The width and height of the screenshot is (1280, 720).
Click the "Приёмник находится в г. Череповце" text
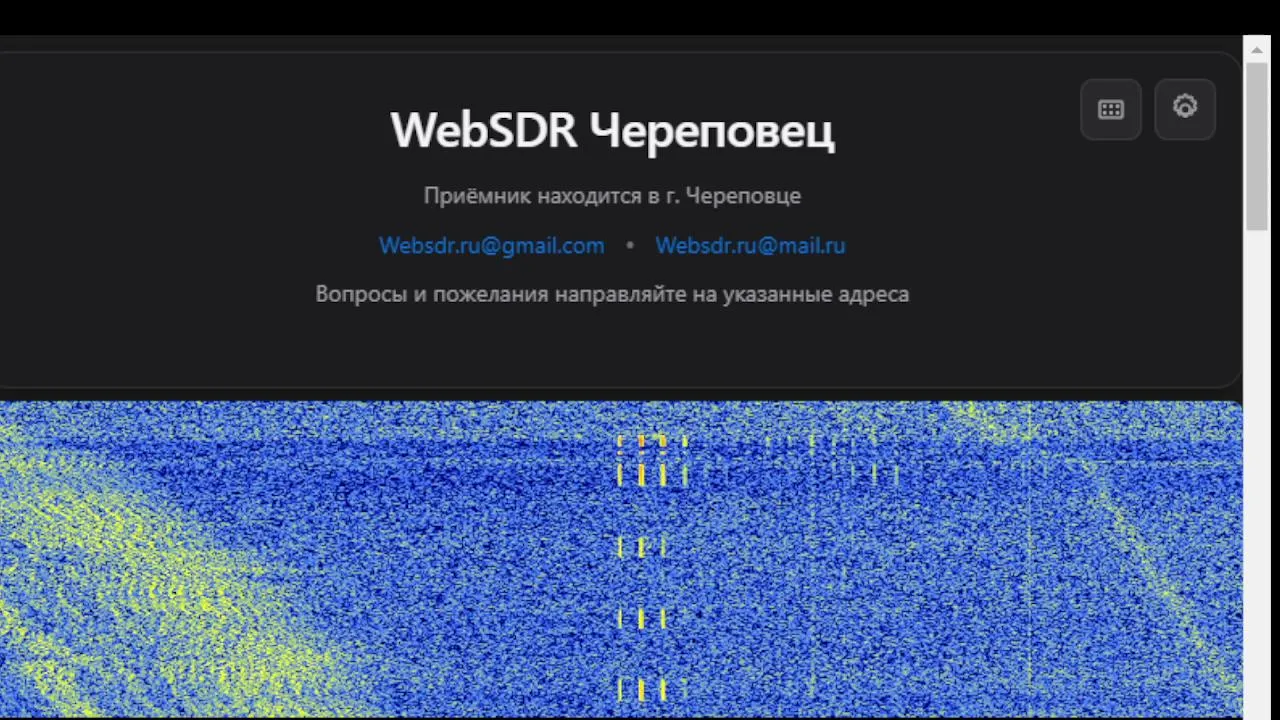(612, 196)
